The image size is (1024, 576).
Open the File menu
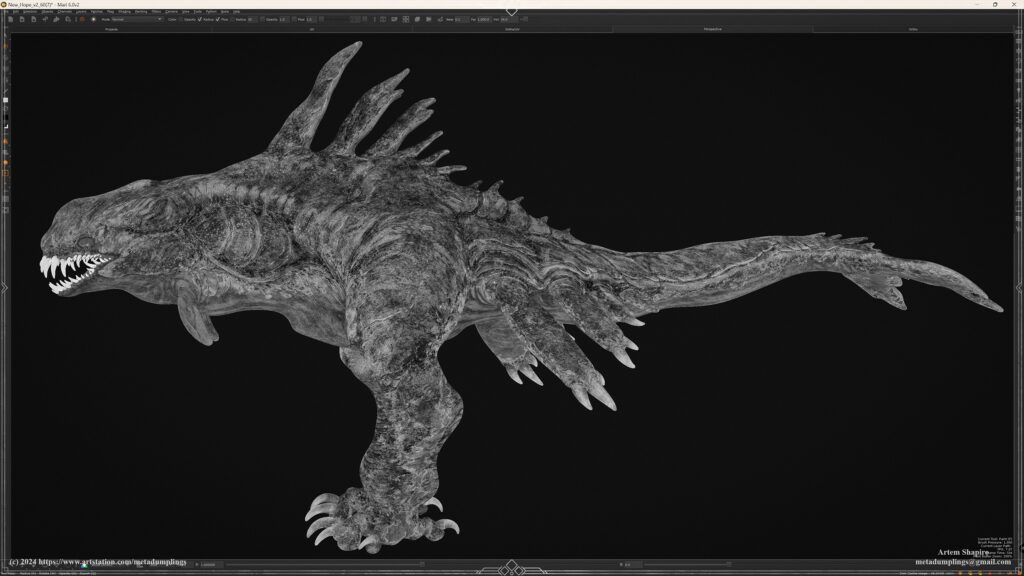6,11
